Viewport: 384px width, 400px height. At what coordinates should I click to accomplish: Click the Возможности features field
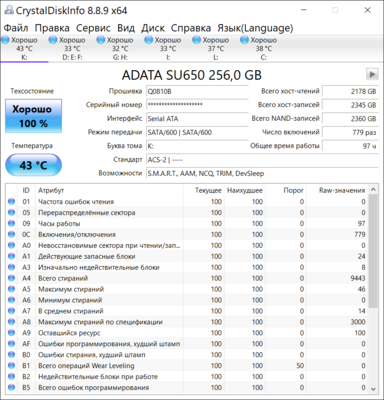coord(262,173)
